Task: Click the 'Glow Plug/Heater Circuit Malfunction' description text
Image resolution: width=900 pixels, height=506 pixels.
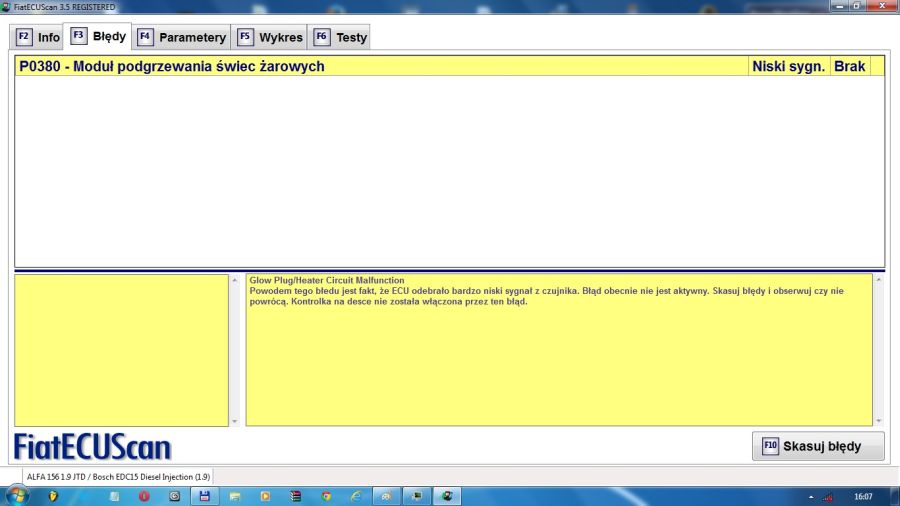Action: pyautogui.click(x=327, y=281)
